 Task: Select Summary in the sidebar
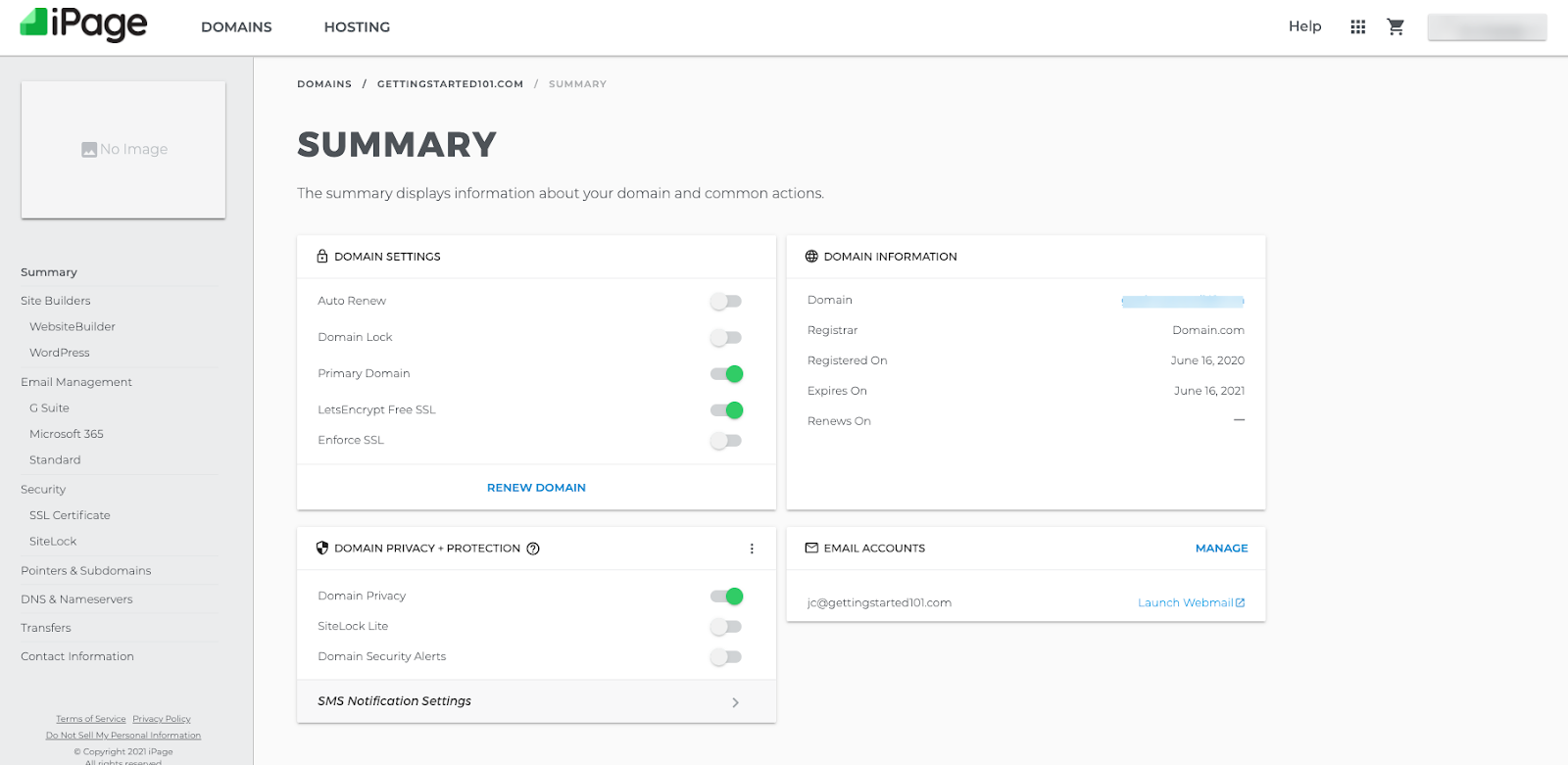pos(49,272)
